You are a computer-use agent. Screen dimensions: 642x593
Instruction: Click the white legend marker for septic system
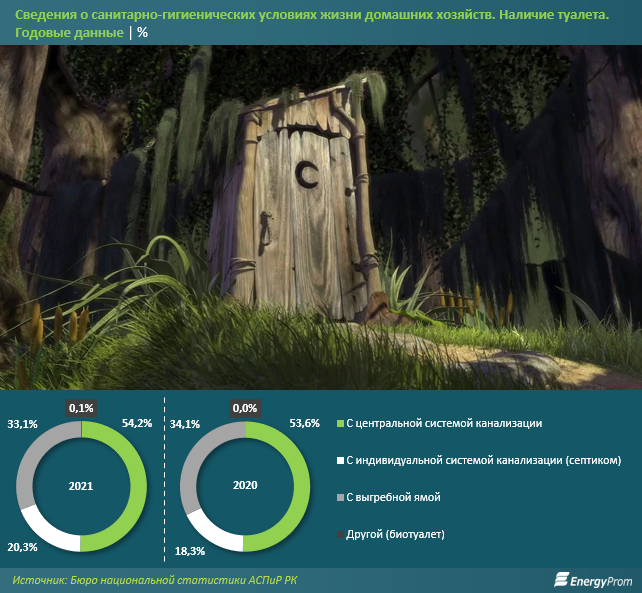tap(340, 461)
